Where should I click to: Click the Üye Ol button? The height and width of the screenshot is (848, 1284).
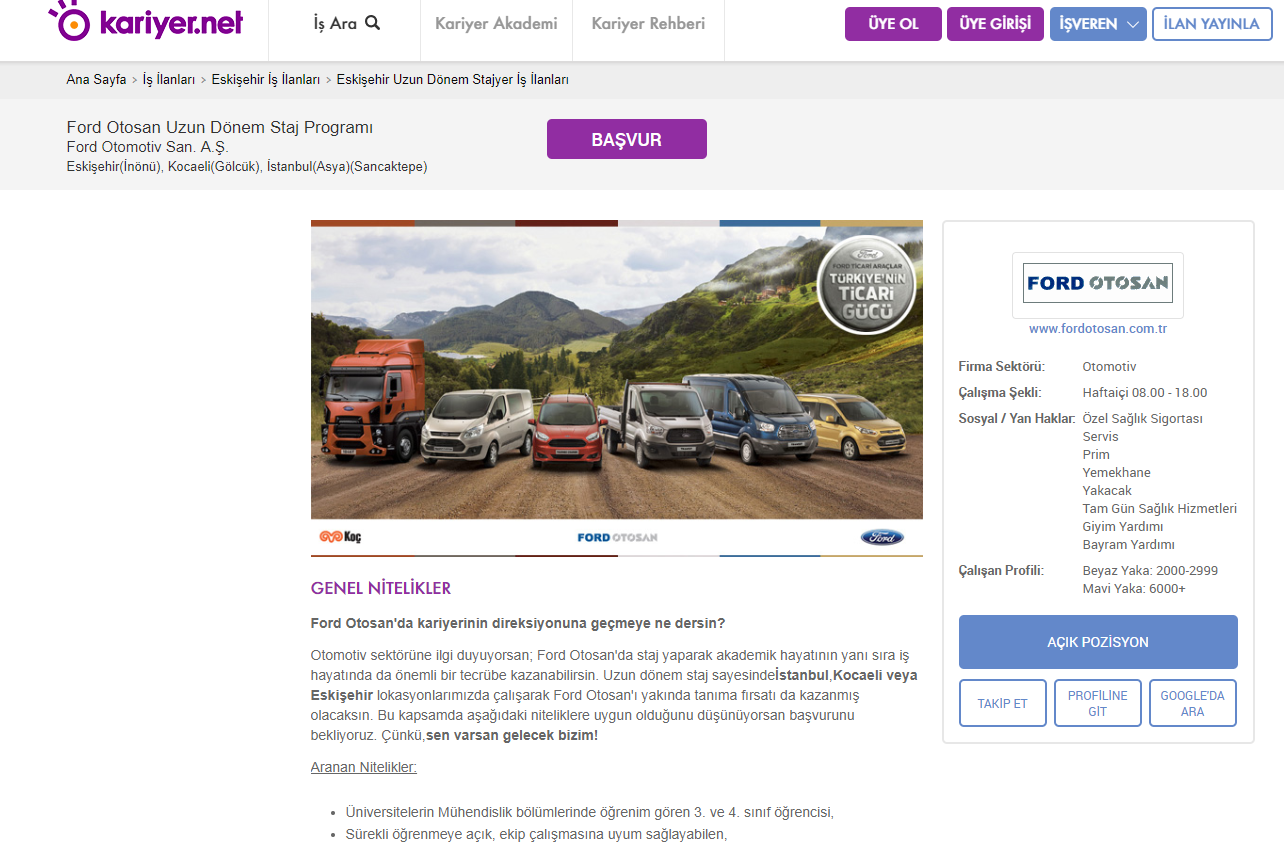pyautogui.click(x=893, y=24)
